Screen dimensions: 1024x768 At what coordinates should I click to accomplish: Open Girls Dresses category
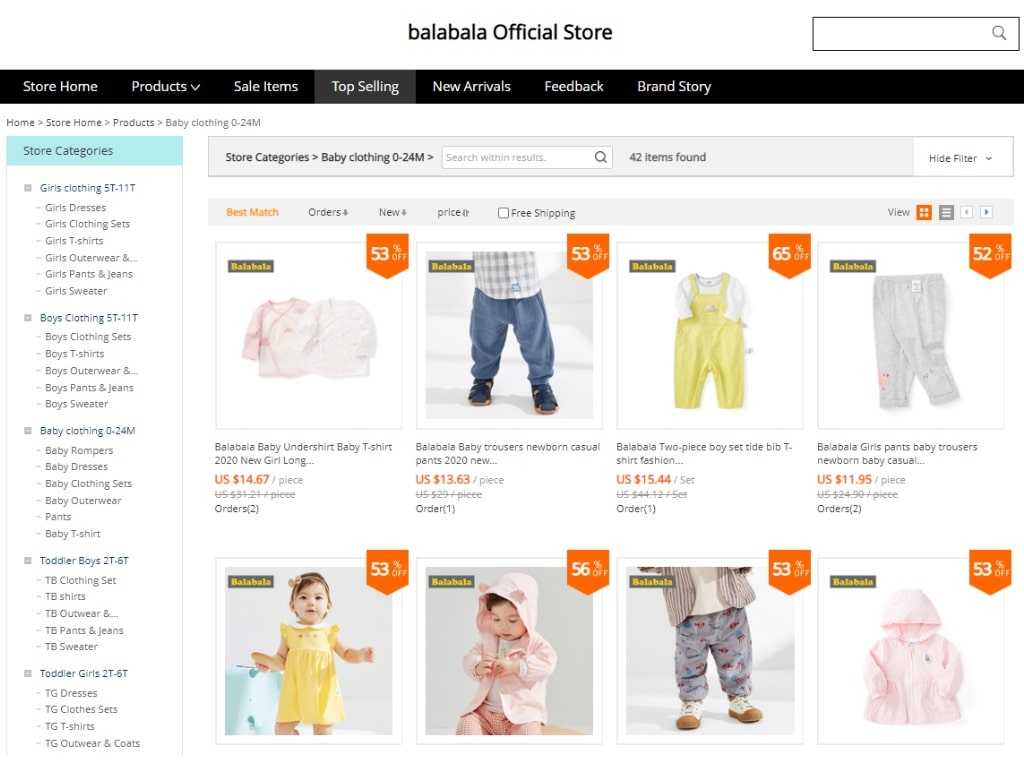click(75, 208)
